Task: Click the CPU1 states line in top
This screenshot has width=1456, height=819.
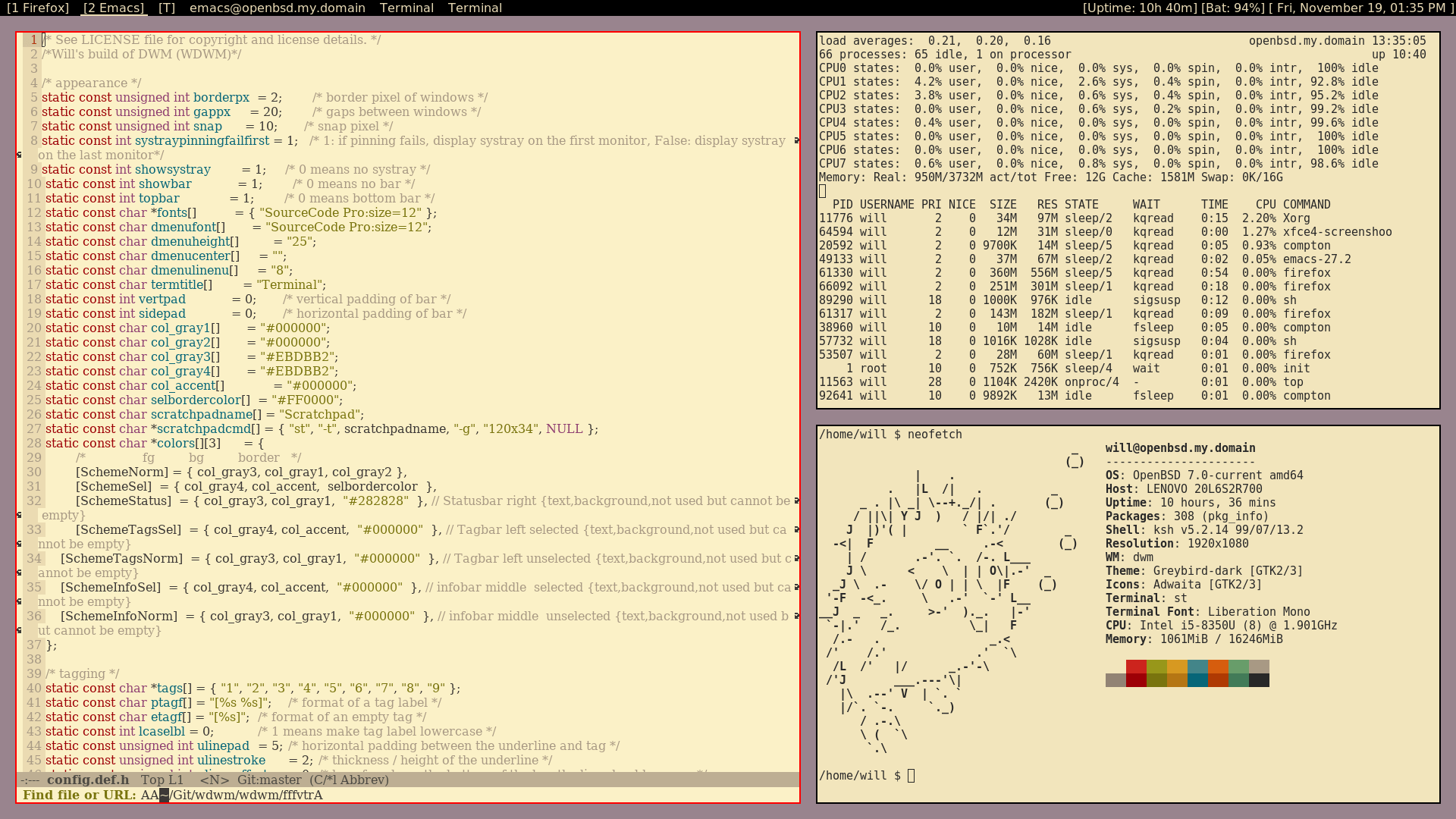Action: 1099,81
